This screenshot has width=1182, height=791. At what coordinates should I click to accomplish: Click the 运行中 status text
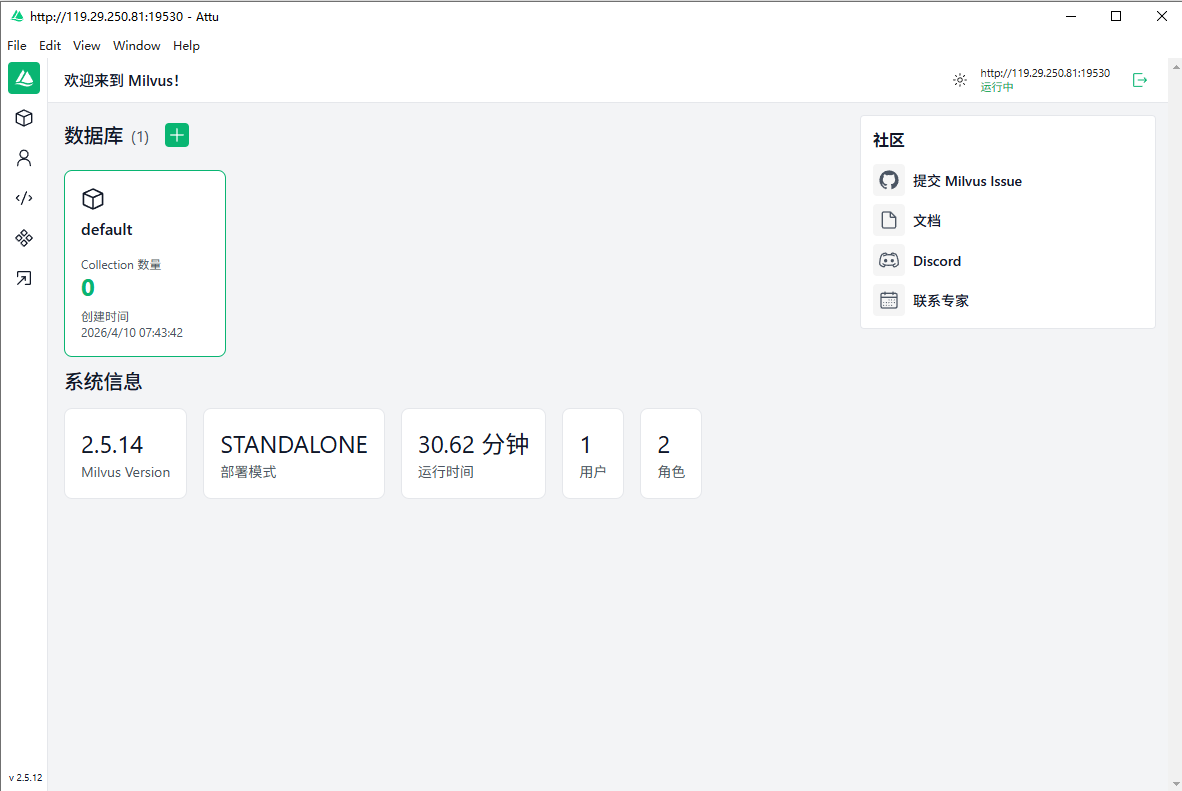pos(997,87)
